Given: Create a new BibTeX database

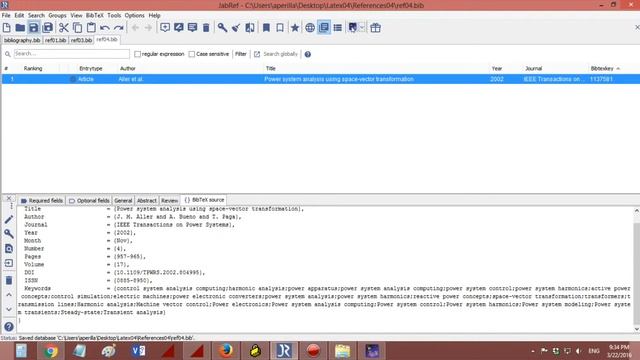Looking at the screenshot, I should (7, 28).
